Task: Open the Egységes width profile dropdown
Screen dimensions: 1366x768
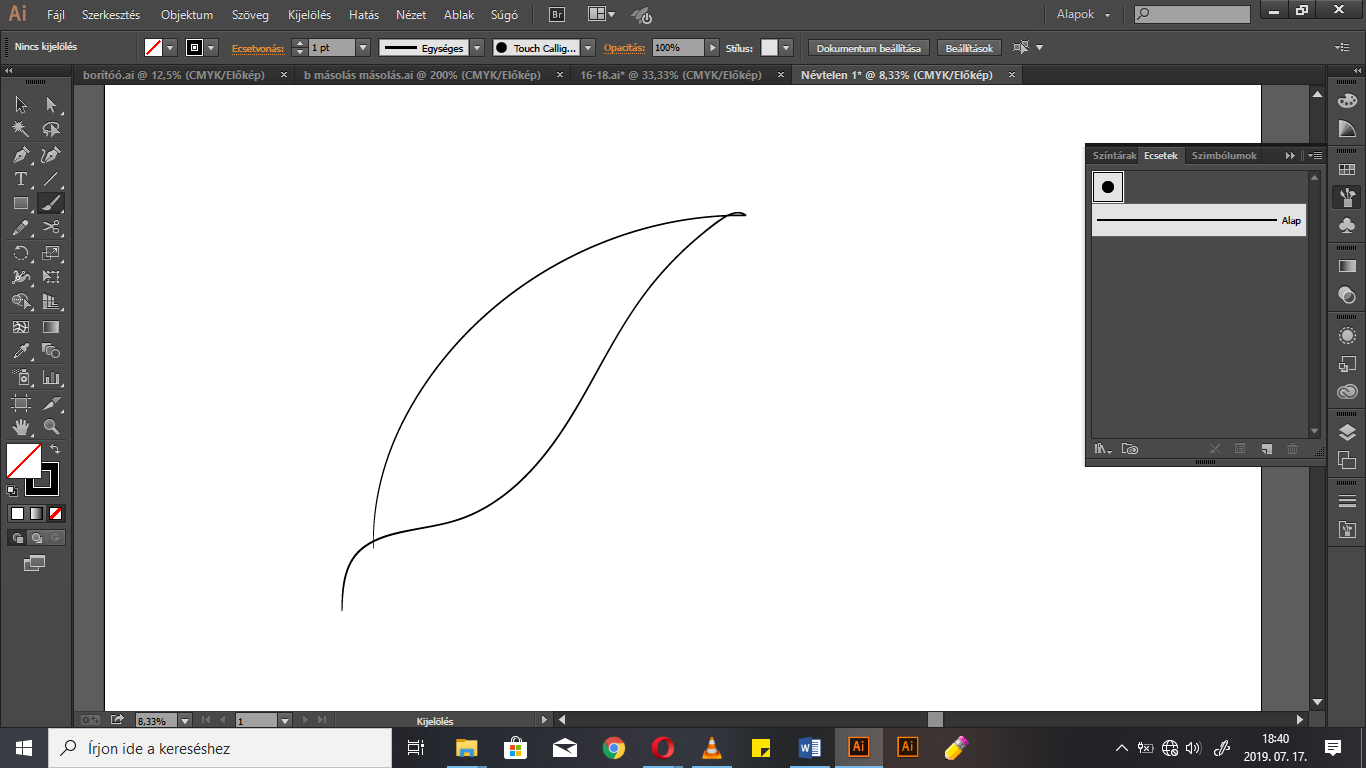Action: (x=477, y=48)
